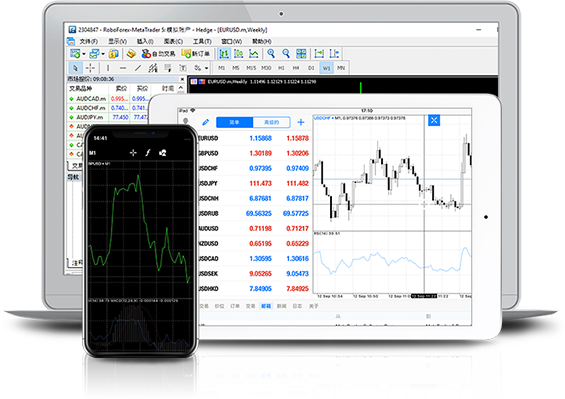The image size is (565, 399).
Task: Select the line chart type icon
Action: point(254,54)
